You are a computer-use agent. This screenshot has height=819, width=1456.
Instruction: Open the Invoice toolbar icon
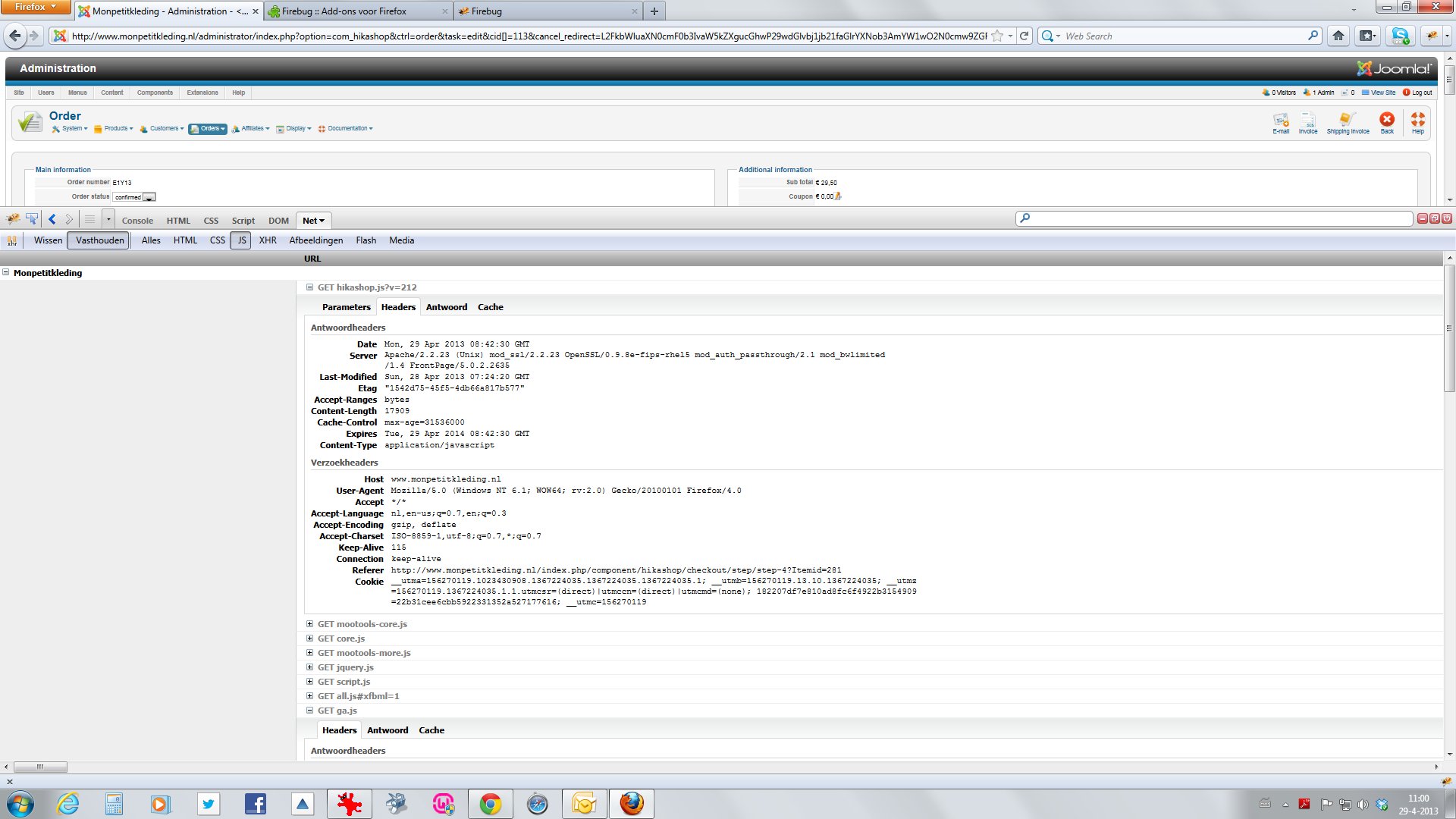click(x=1307, y=121)
